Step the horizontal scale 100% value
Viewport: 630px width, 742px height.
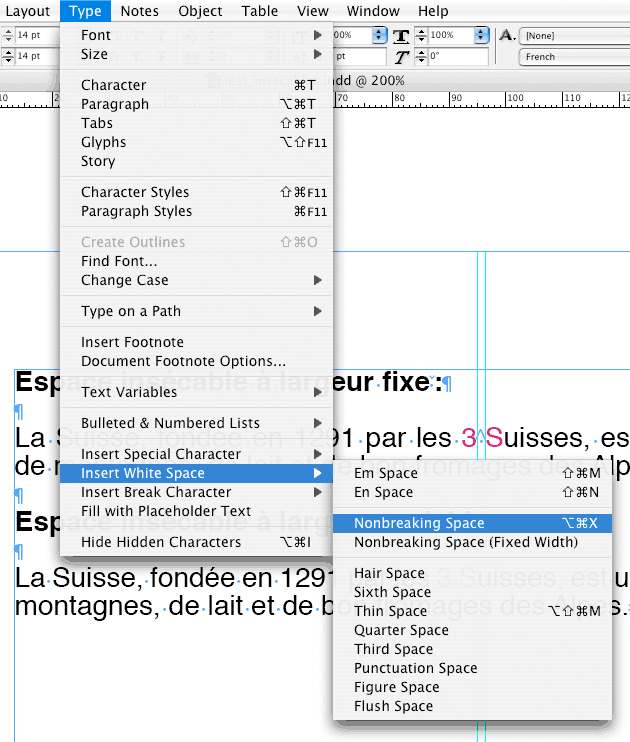tap(421, 35)
